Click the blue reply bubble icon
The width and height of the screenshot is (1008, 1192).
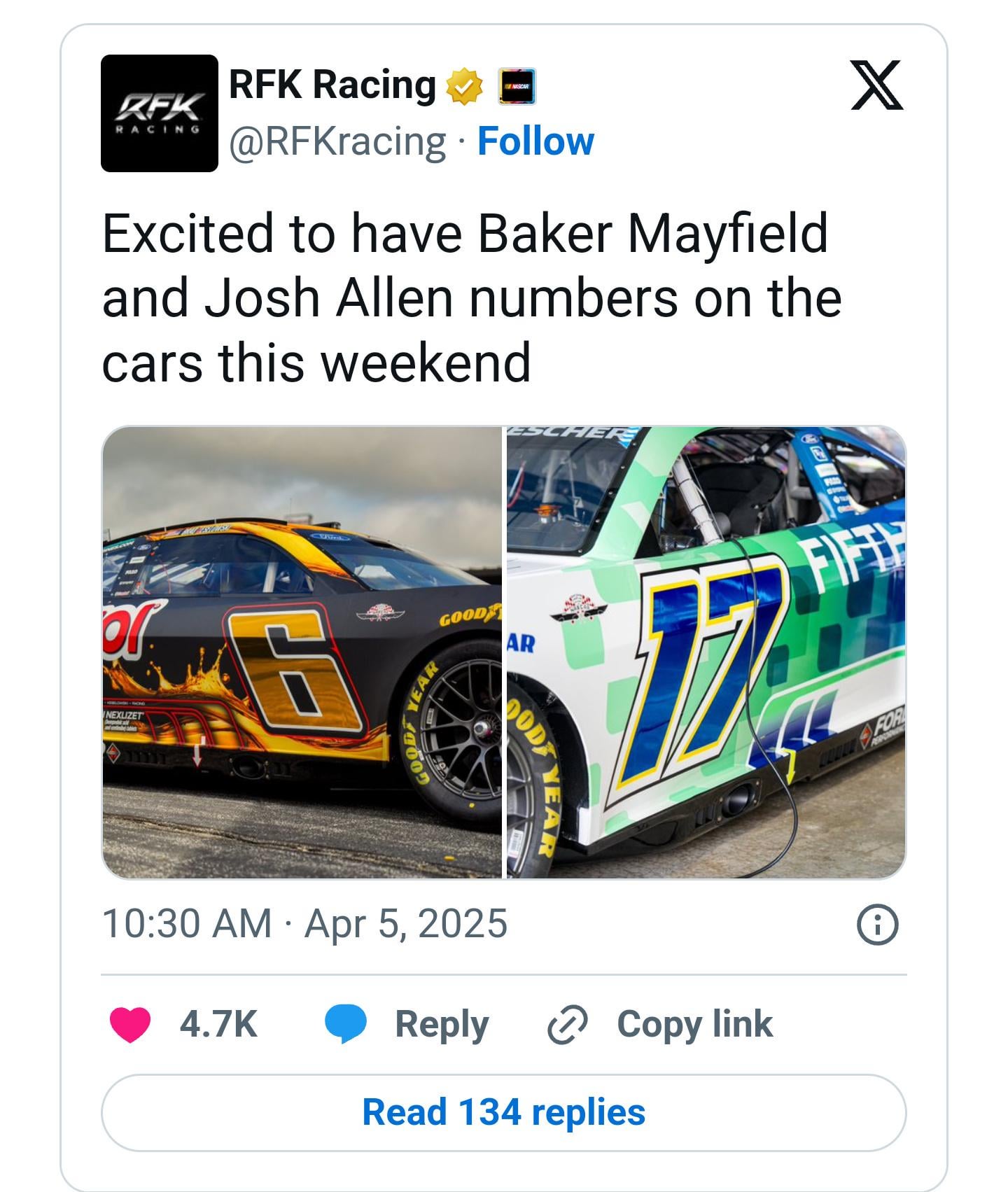tap(345, 1025)
